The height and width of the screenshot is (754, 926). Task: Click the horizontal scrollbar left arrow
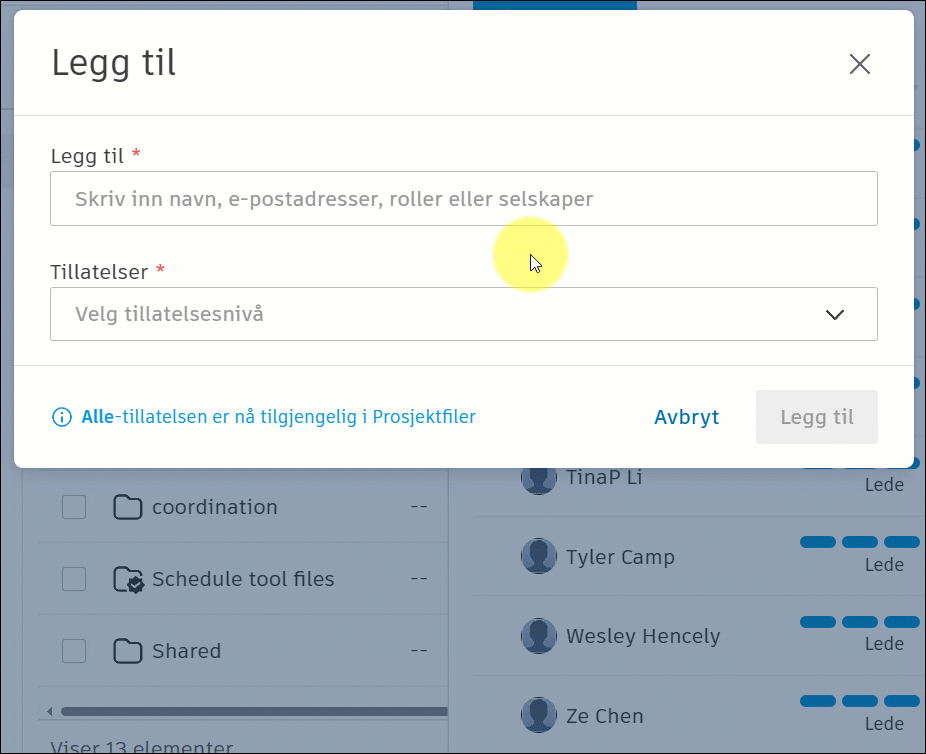50,711
